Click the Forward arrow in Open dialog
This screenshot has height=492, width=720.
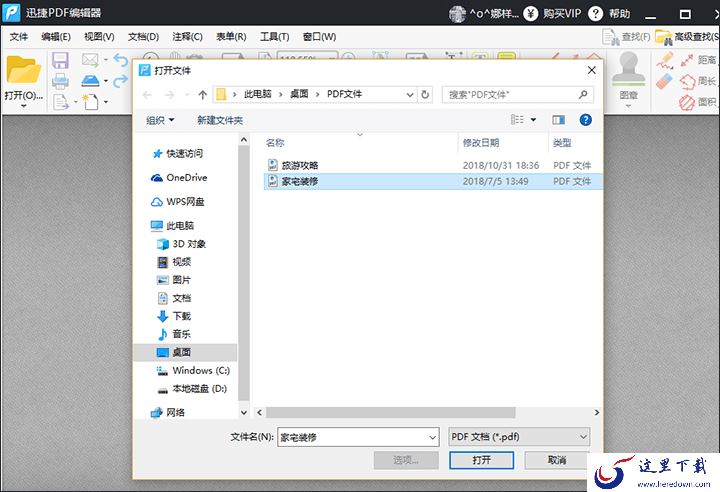(169, 95)
